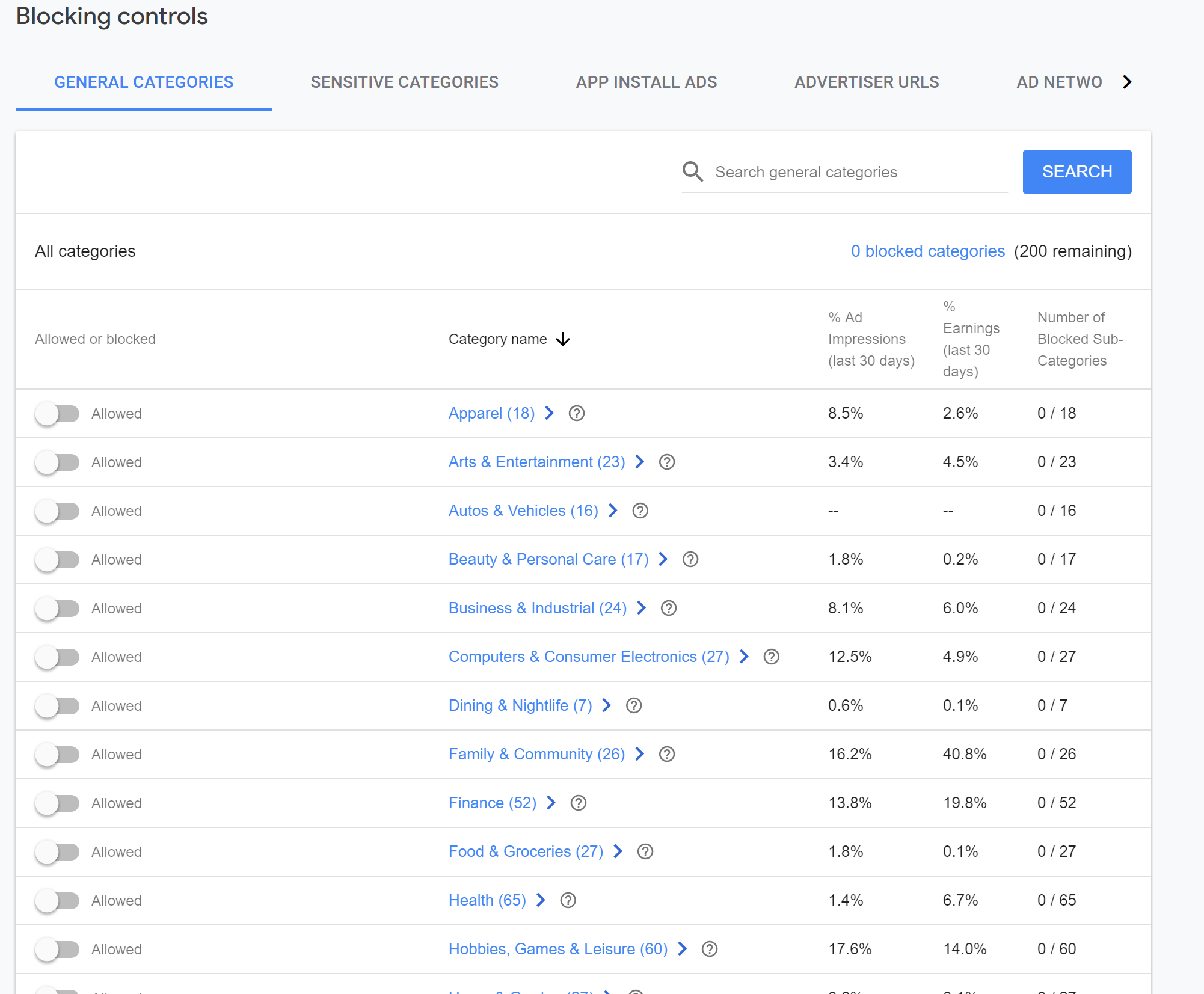
Task: Open the Food & Groceries category link
Action: (526, 851)
